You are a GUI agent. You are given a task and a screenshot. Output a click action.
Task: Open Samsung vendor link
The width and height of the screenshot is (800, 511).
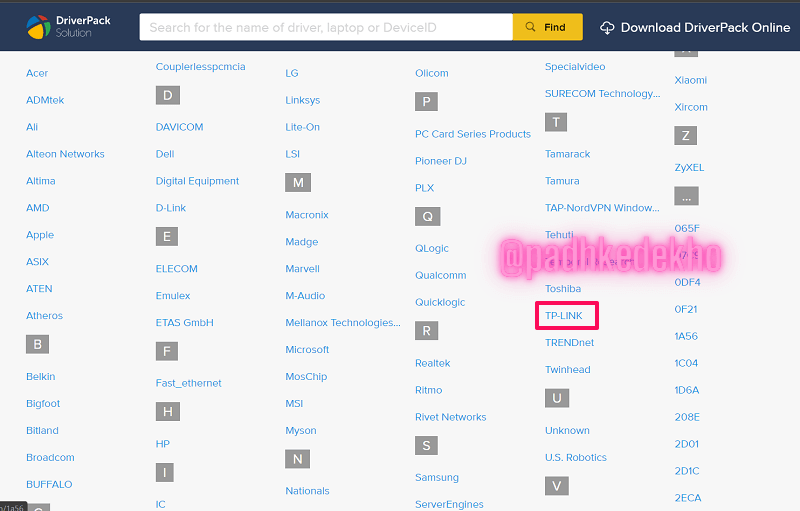[437, 477]
